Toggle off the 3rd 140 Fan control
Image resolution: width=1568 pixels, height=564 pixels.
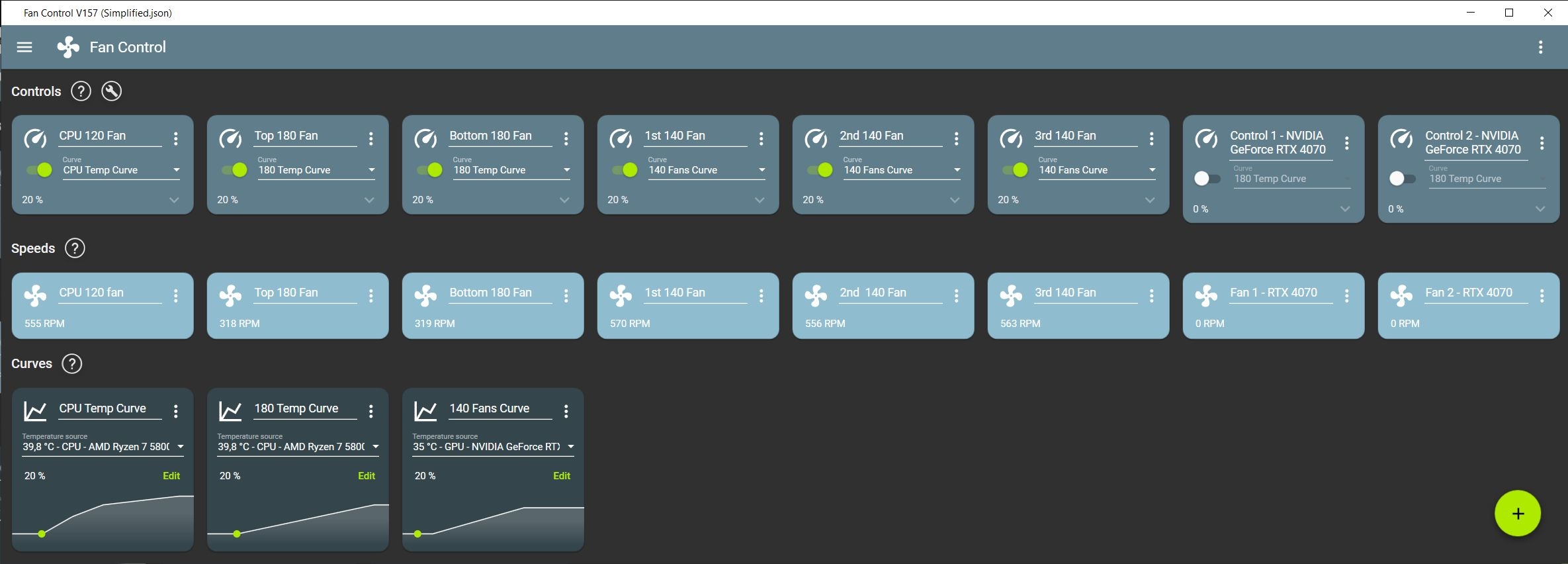coord(1016,170)
